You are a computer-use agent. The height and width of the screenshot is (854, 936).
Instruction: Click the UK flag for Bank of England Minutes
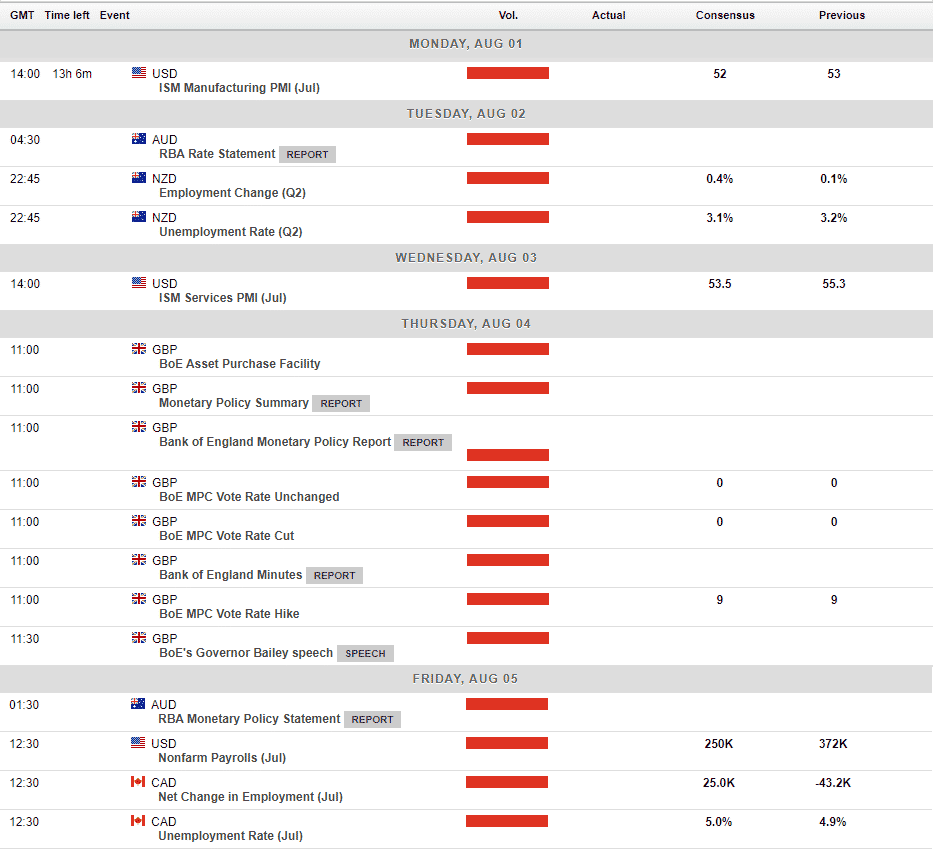[x=138, y=560]
